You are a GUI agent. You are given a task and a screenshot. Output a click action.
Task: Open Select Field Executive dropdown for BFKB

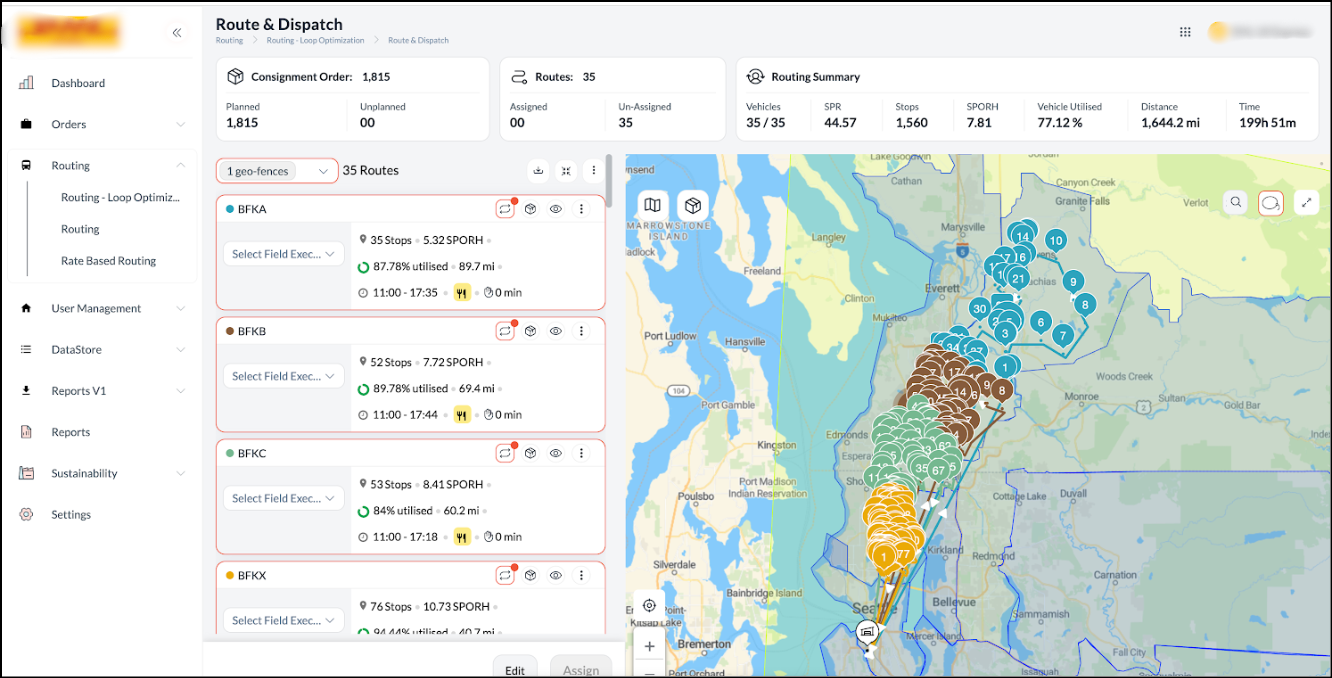pyautogui.click(x=283, y=376)
